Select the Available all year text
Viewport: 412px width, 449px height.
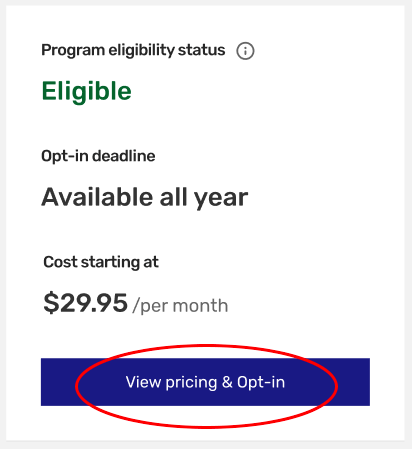point(145,197)
